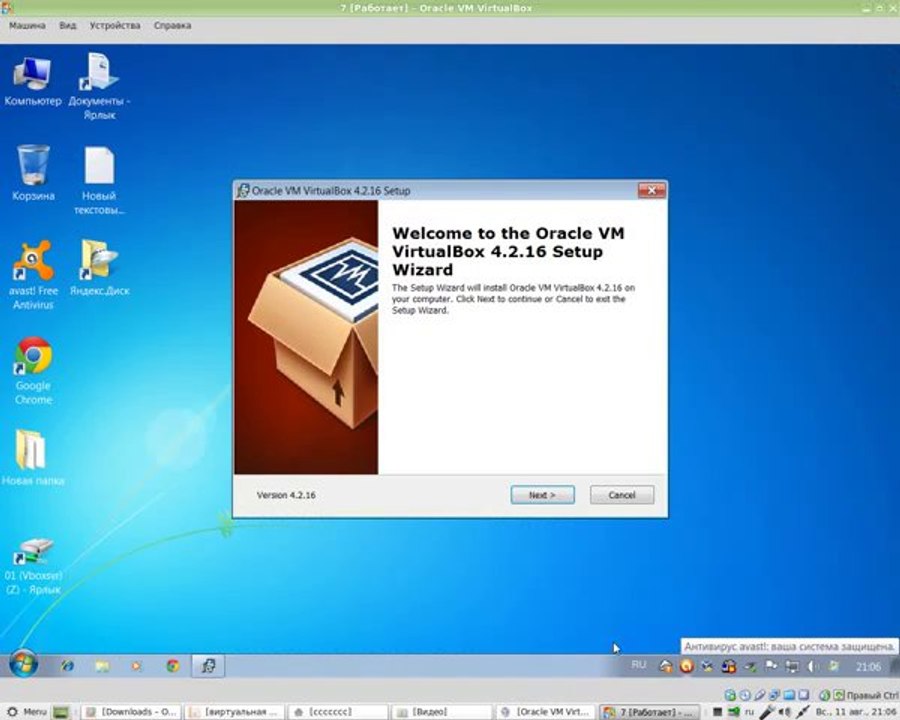Screen dimensions: 900x720
Task: Cancel the VirtualBox setup wizard
Action: (x=622, y=495)
